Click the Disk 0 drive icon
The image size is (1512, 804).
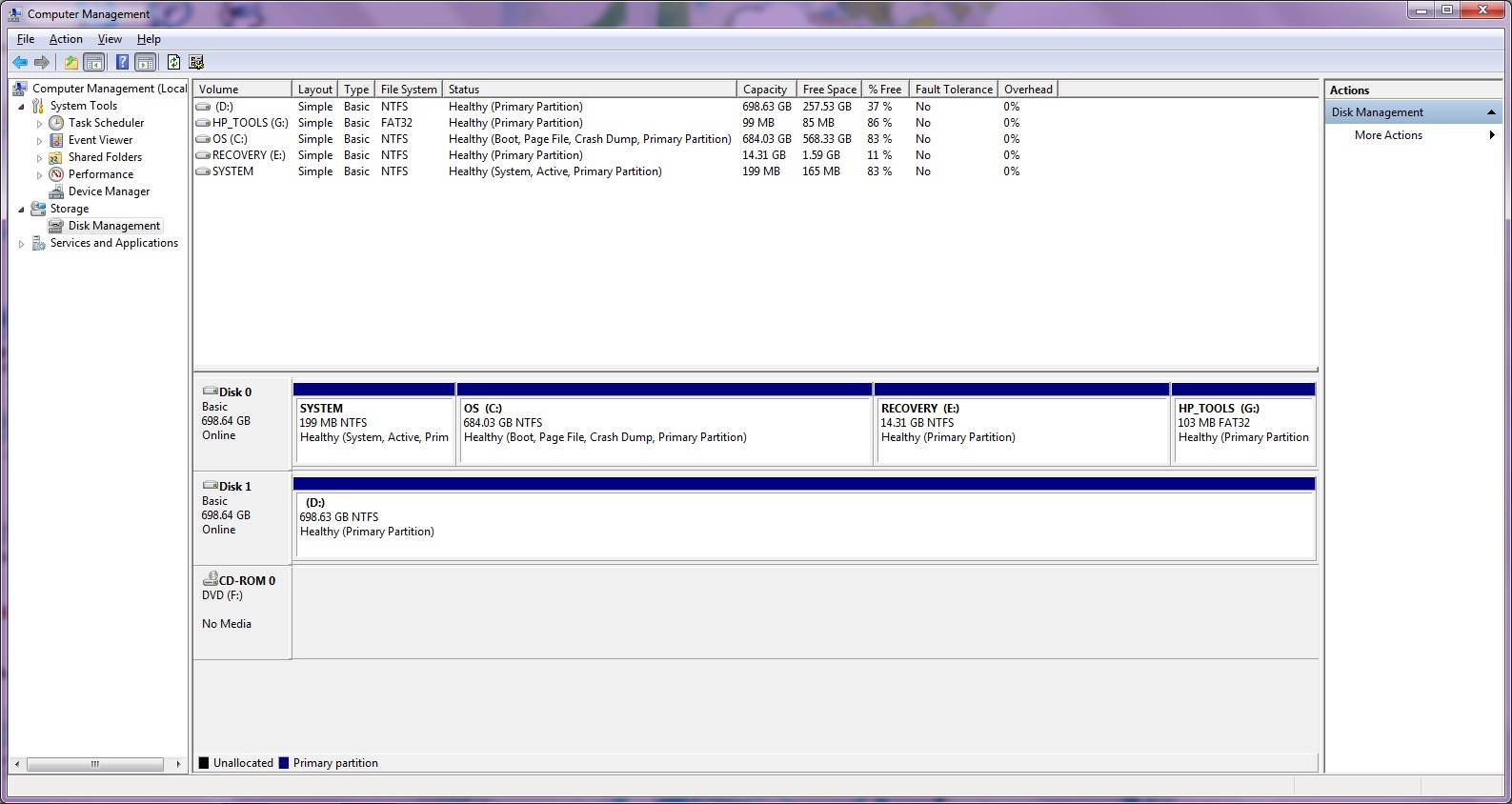[210, 392]
